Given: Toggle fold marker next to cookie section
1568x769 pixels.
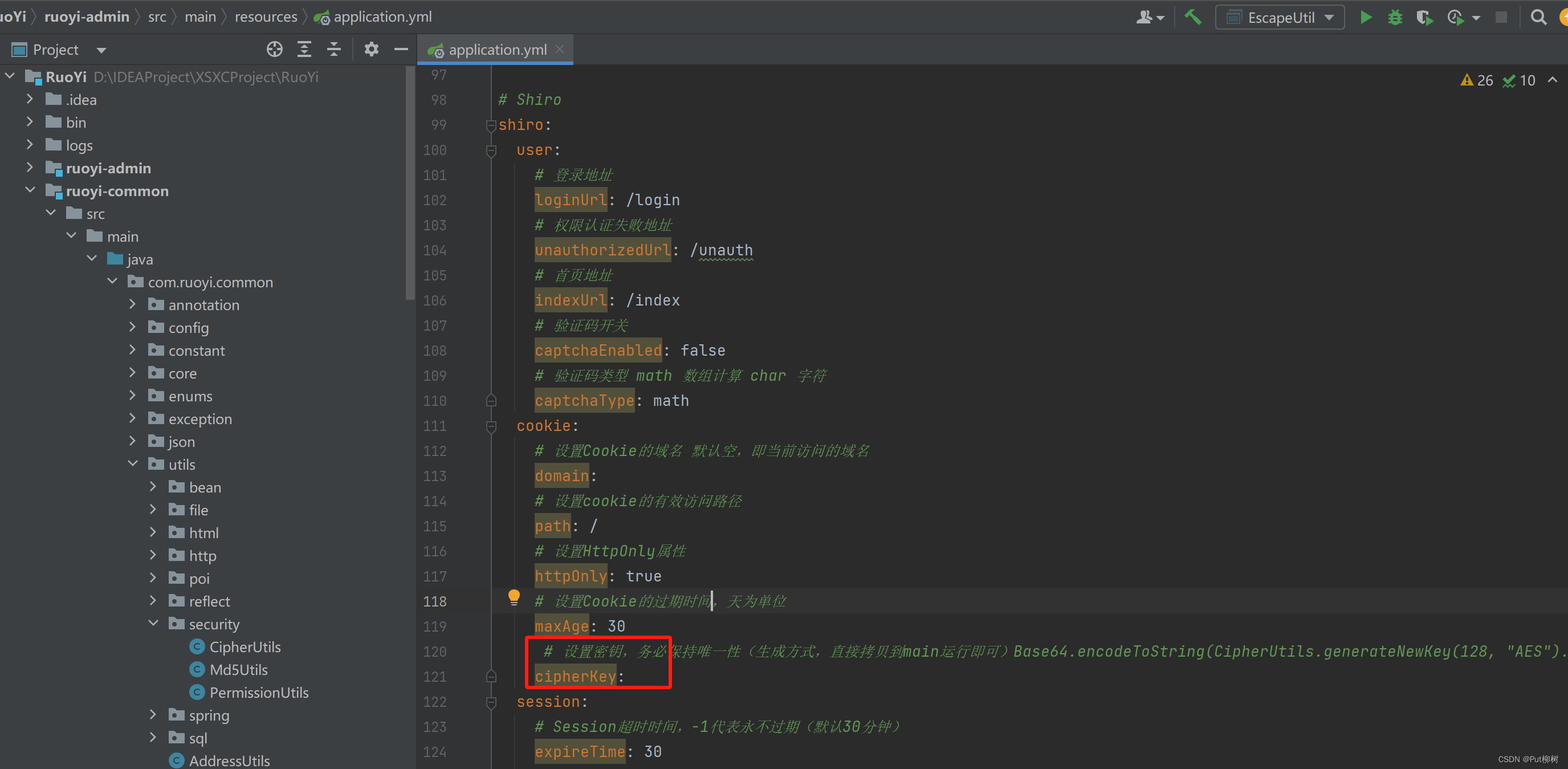Looking at the screenshot, I should pyautogui.click(x=491, y=426).
